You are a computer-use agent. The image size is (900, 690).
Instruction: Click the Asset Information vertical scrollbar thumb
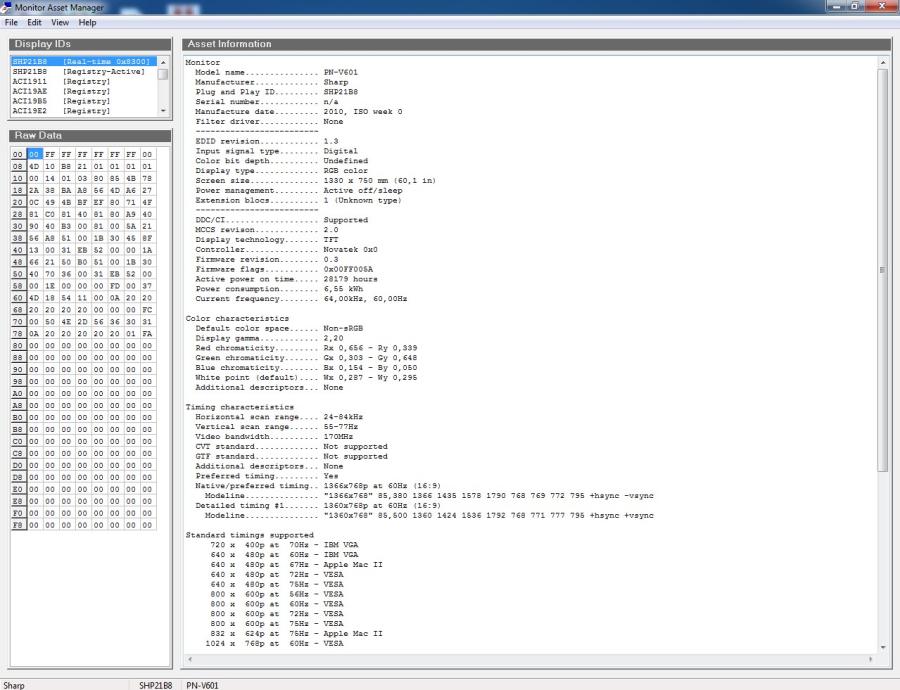click(882, 270)
